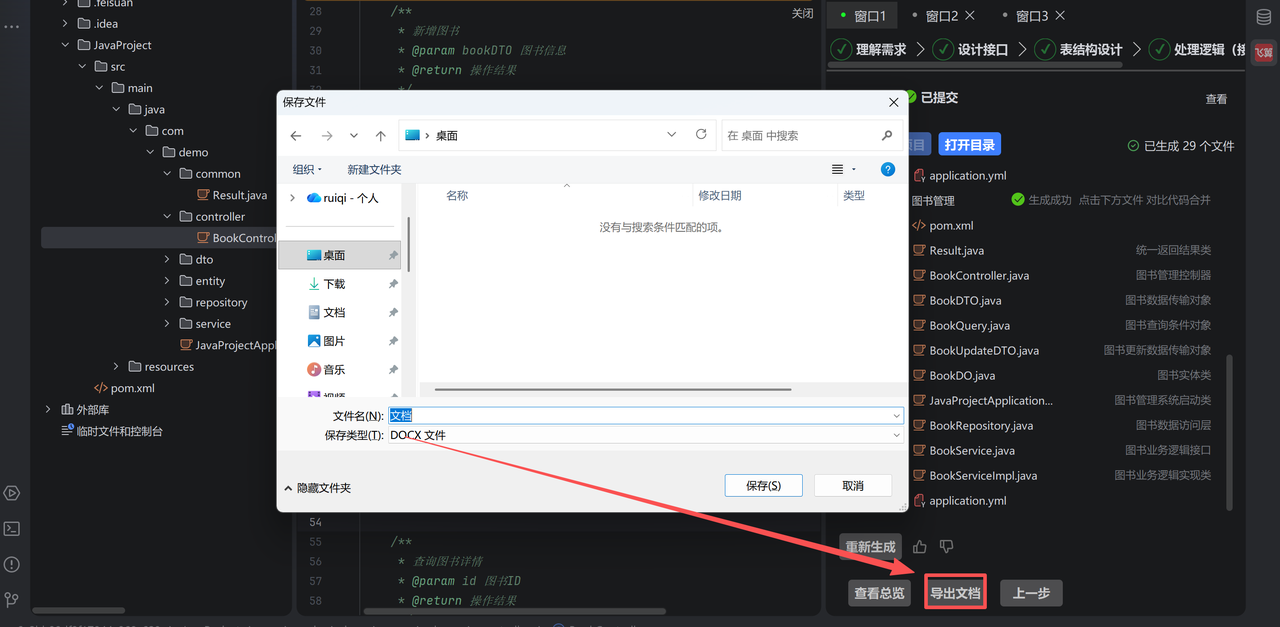
Task: Open the Run tool window icon
Action: 12,493
